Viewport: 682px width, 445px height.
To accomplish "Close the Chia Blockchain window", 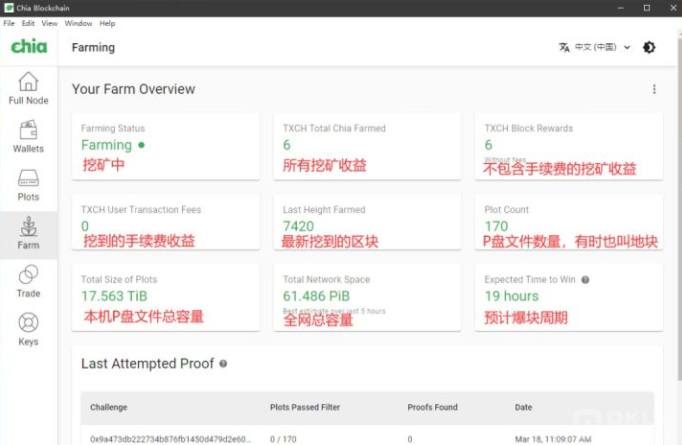I will point(673,8).
